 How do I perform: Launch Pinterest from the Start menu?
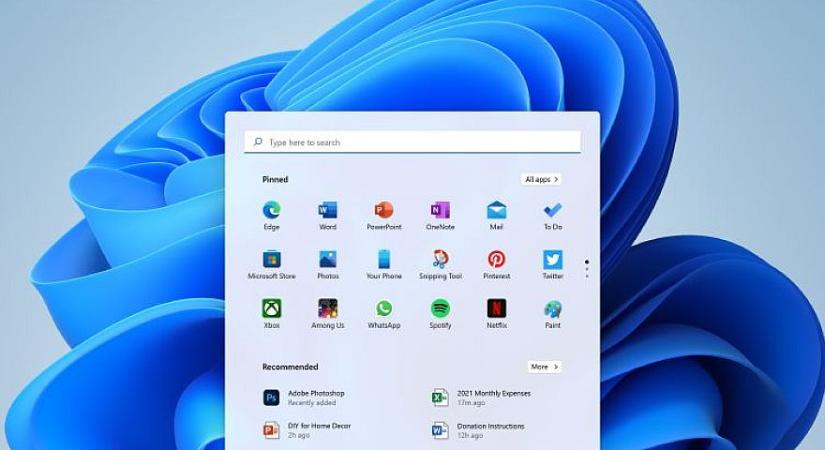(496, 259)
